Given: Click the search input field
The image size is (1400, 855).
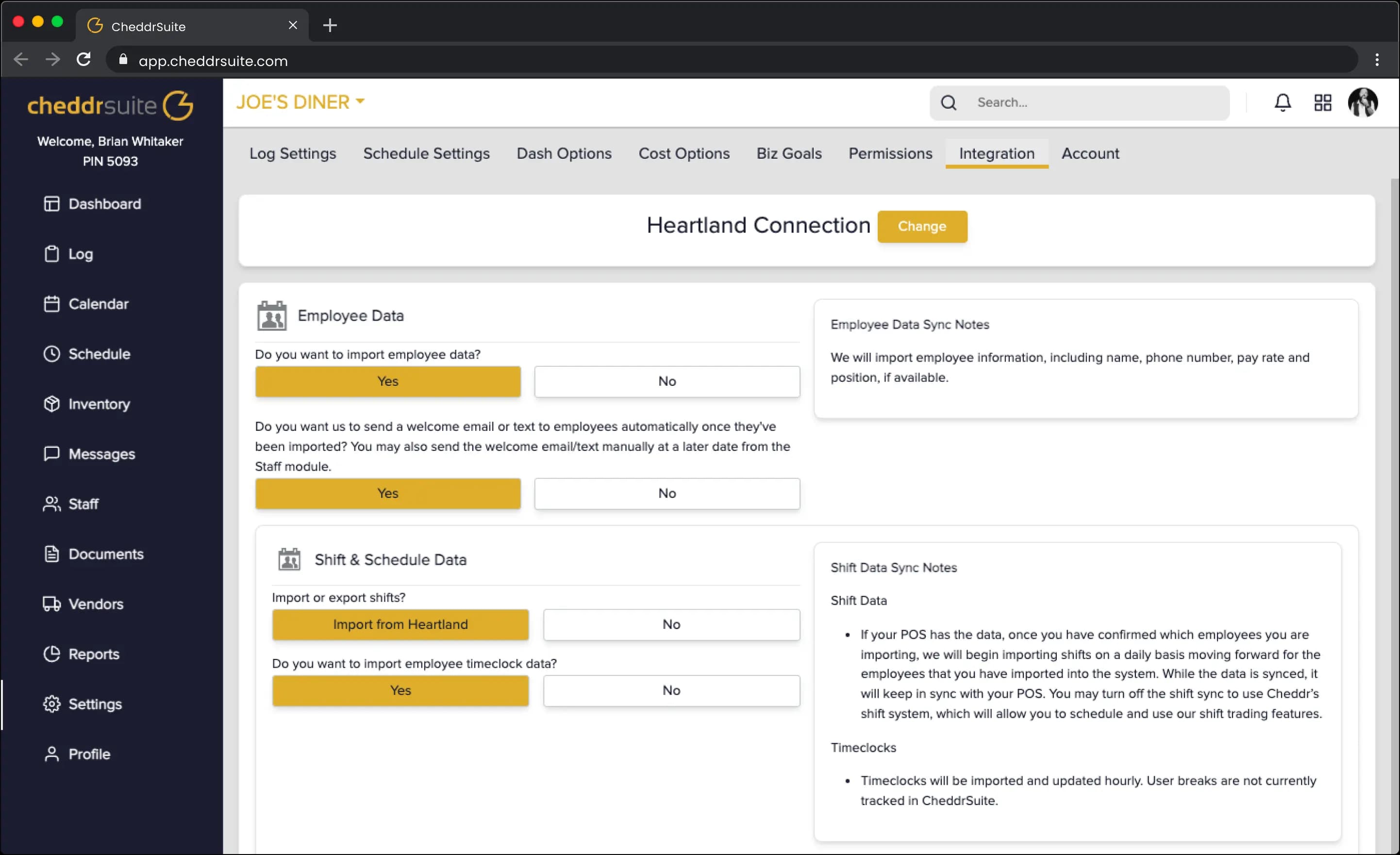Looking at the screenshot, I should tap(1098, 102).
